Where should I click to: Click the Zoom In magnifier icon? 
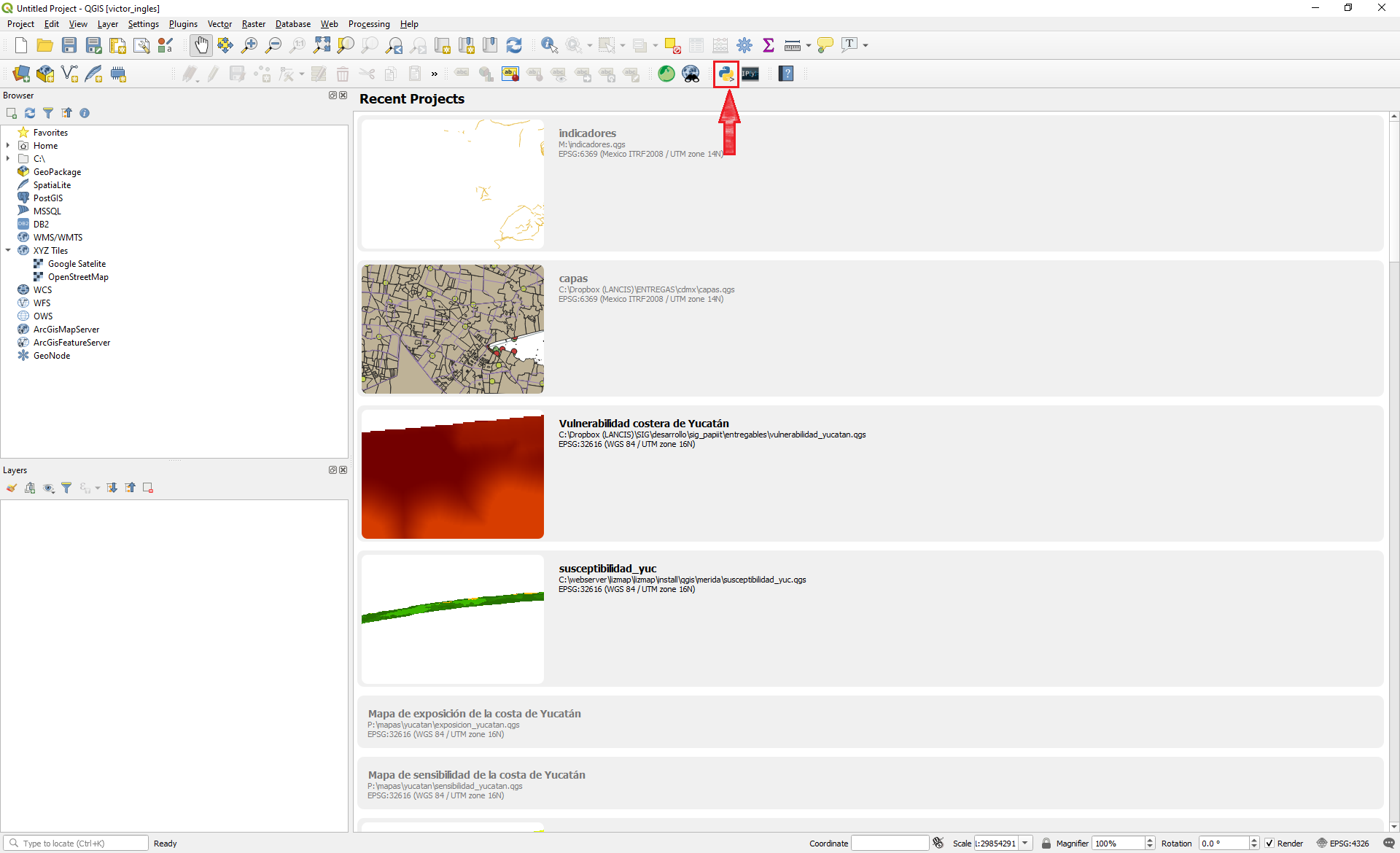pos(249,45)
